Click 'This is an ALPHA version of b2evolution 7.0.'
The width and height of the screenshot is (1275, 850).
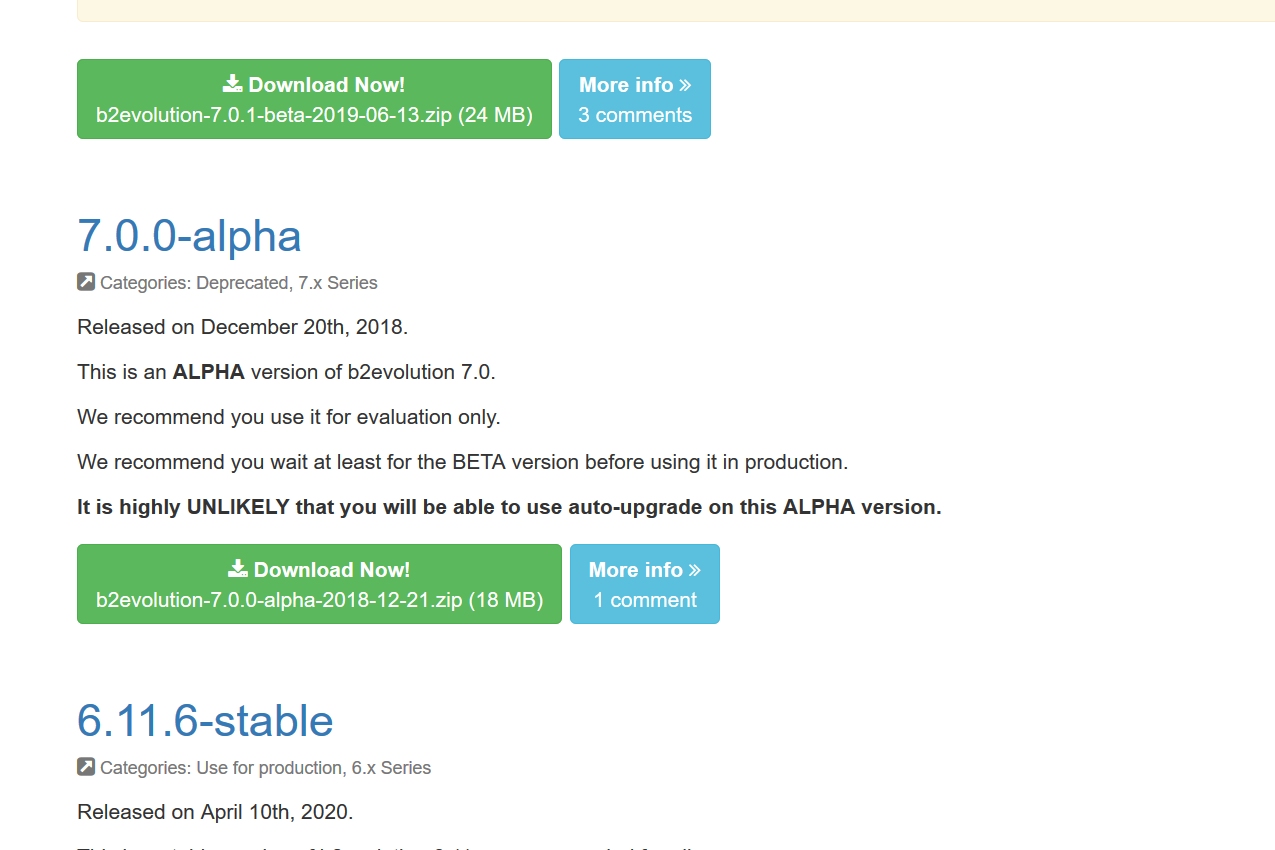[286, 372]
